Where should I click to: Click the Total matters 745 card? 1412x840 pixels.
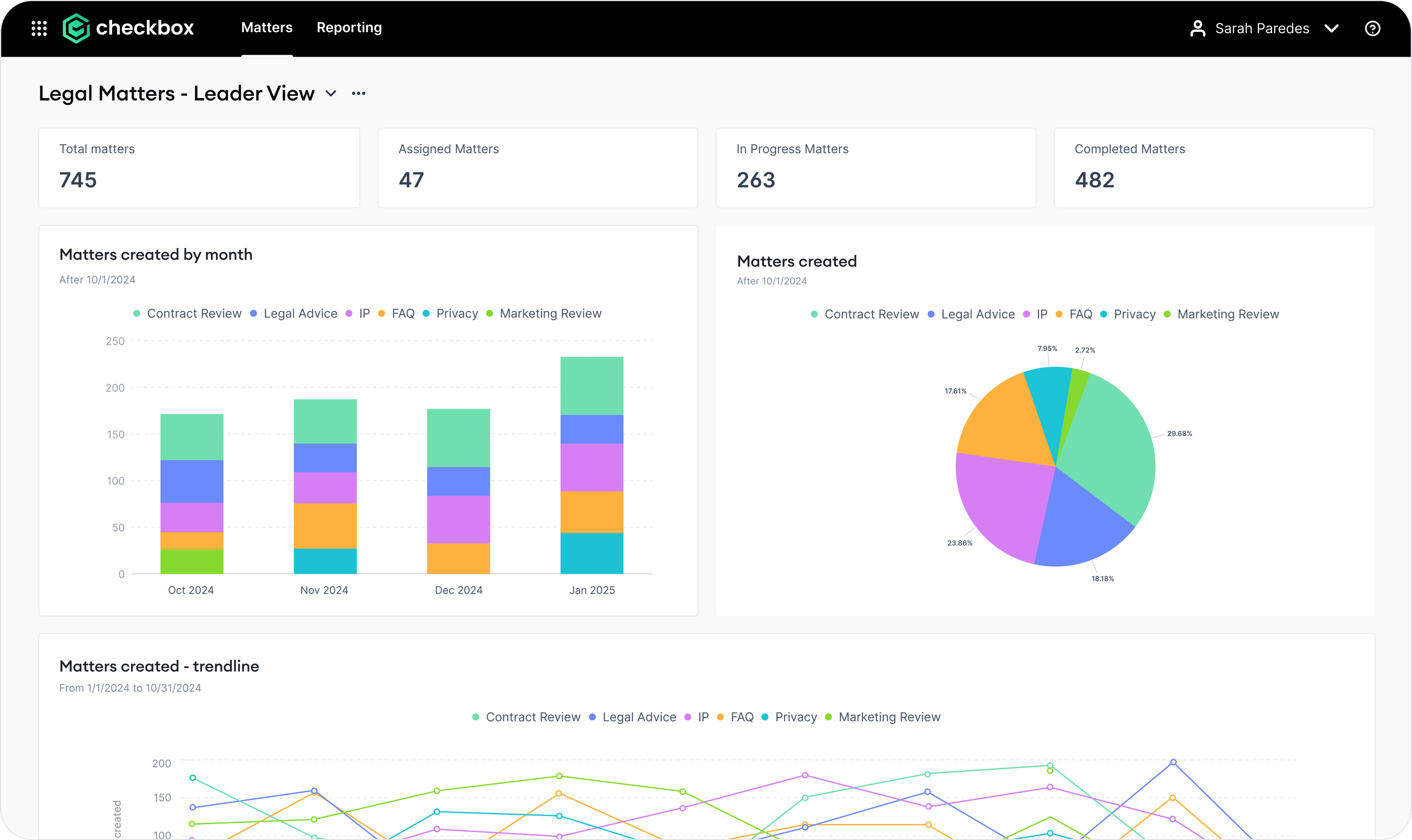coord(199,168)
